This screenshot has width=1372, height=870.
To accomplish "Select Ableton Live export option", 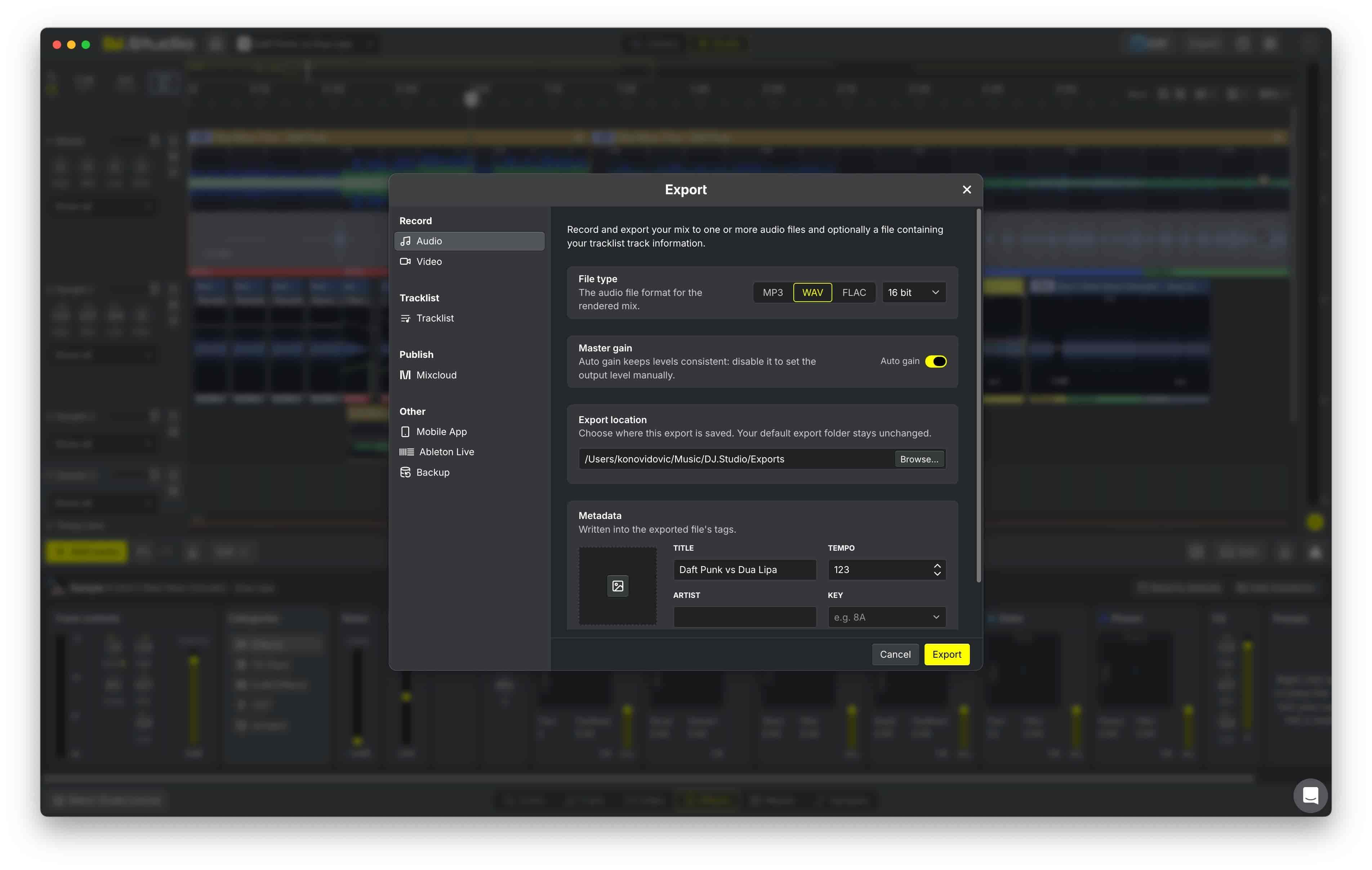I will coord(469,452).
